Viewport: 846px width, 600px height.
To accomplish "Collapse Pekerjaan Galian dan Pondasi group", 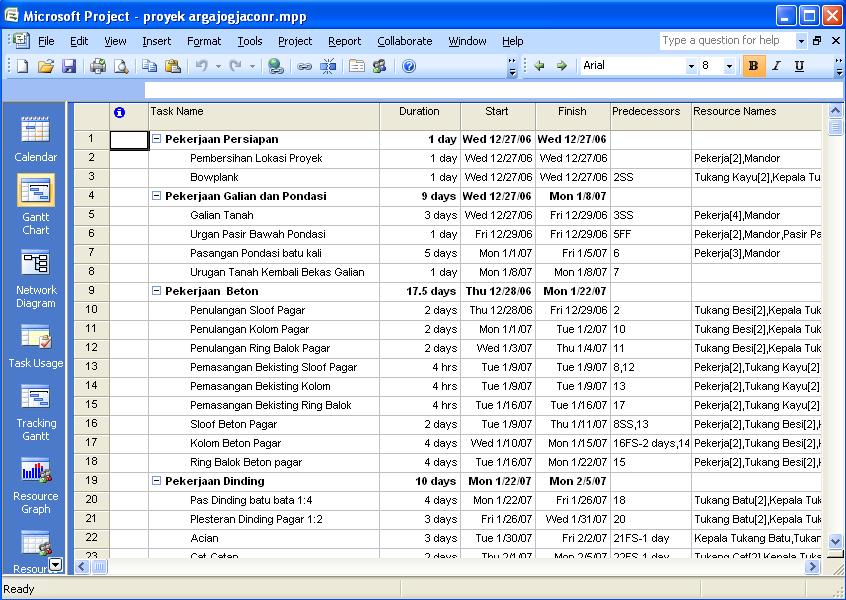I will coord(156,196).
